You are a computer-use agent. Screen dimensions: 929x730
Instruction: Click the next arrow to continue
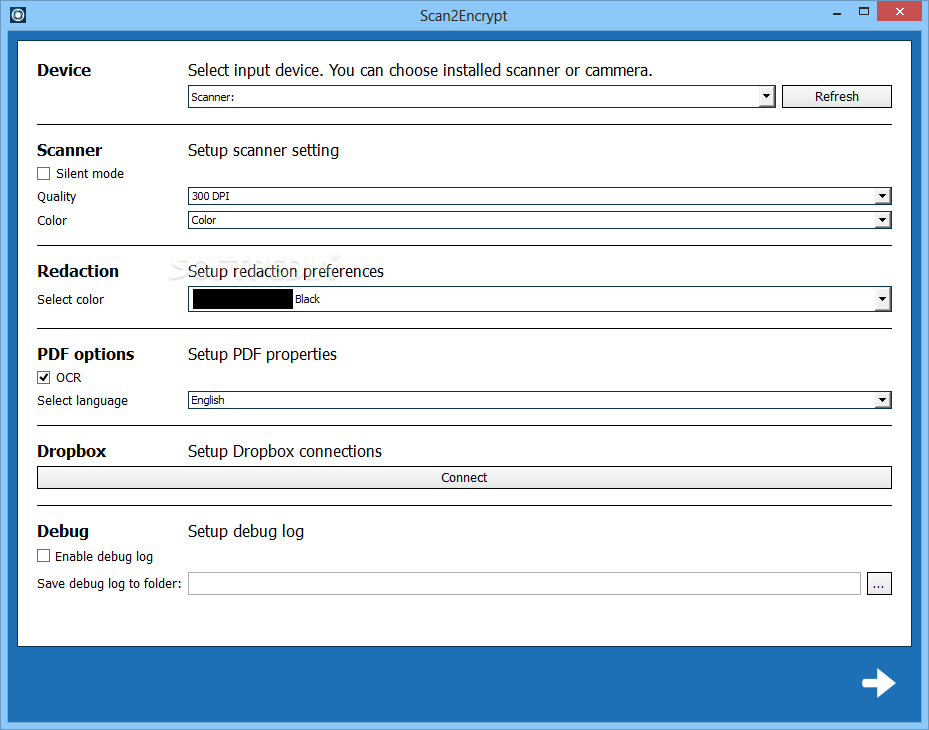pos(879,683)
